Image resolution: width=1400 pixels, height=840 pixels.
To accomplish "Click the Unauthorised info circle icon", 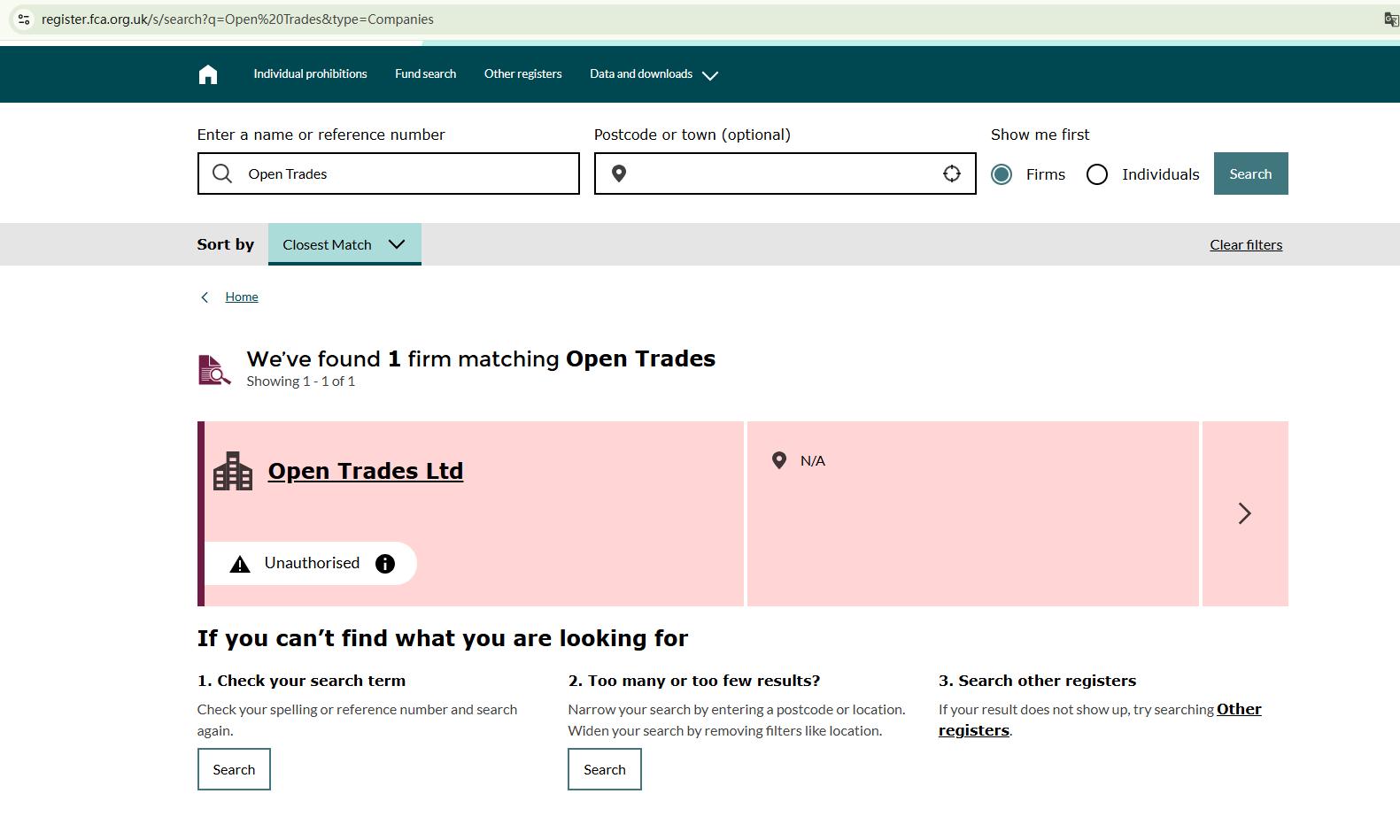I will 385,564.
